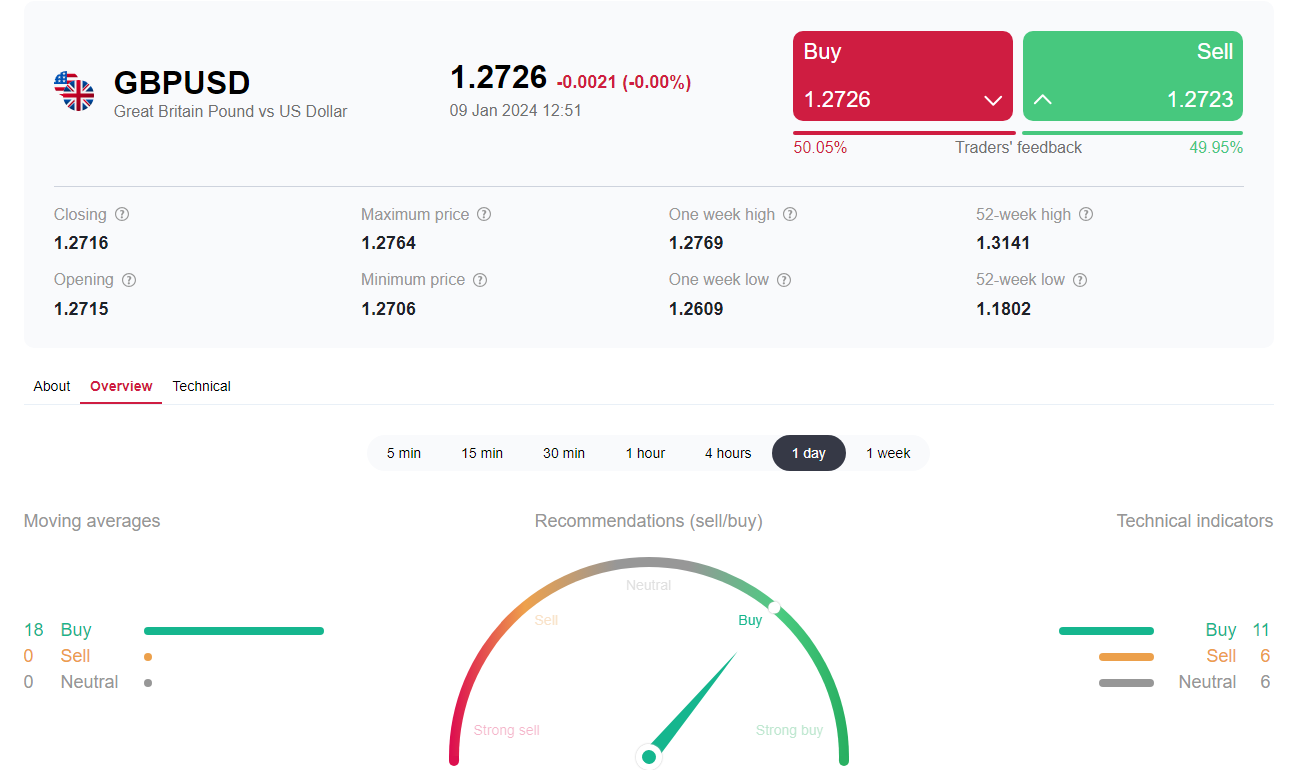
Task: Open the 52-week high help icon
Action: [x=1086, y=214]
